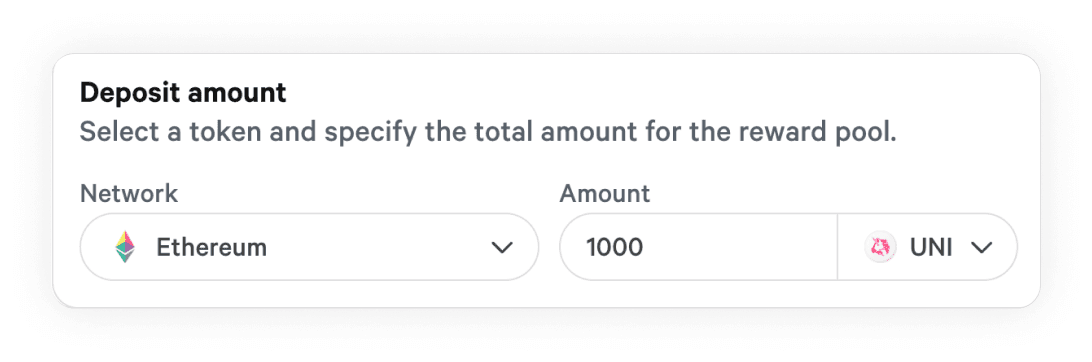
Task: Click the Network field label
Action: (x=129, y=193)
